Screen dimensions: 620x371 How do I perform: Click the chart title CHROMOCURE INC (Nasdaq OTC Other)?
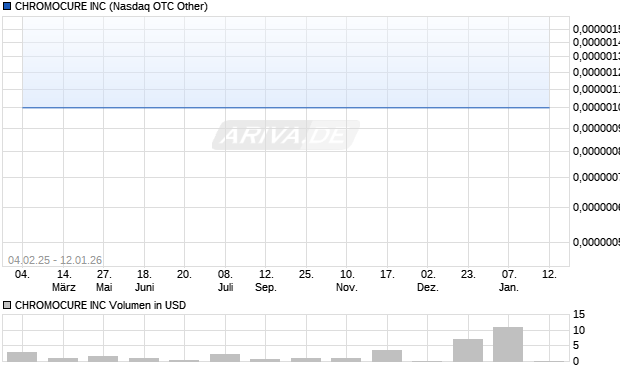click(x=111, y=6)
